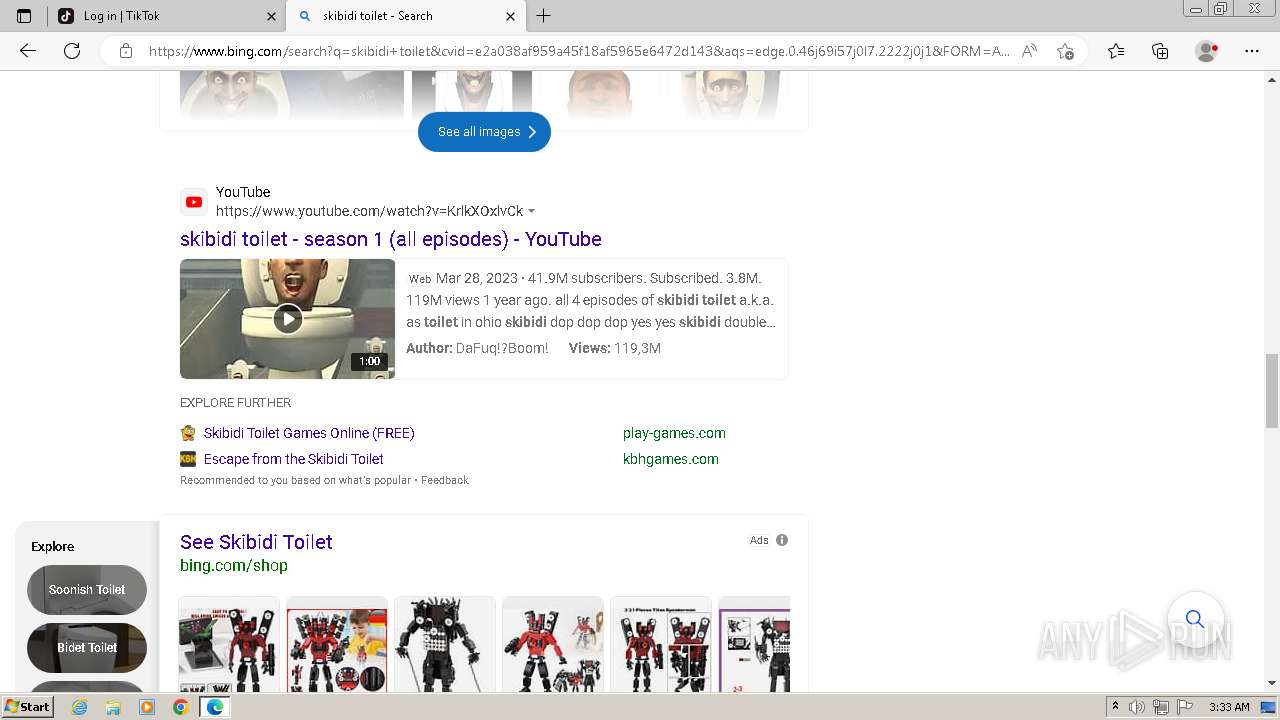The image size is (1280, 720).
Task: Click the 3:33 AM system clock
Action: point(1229,707)
